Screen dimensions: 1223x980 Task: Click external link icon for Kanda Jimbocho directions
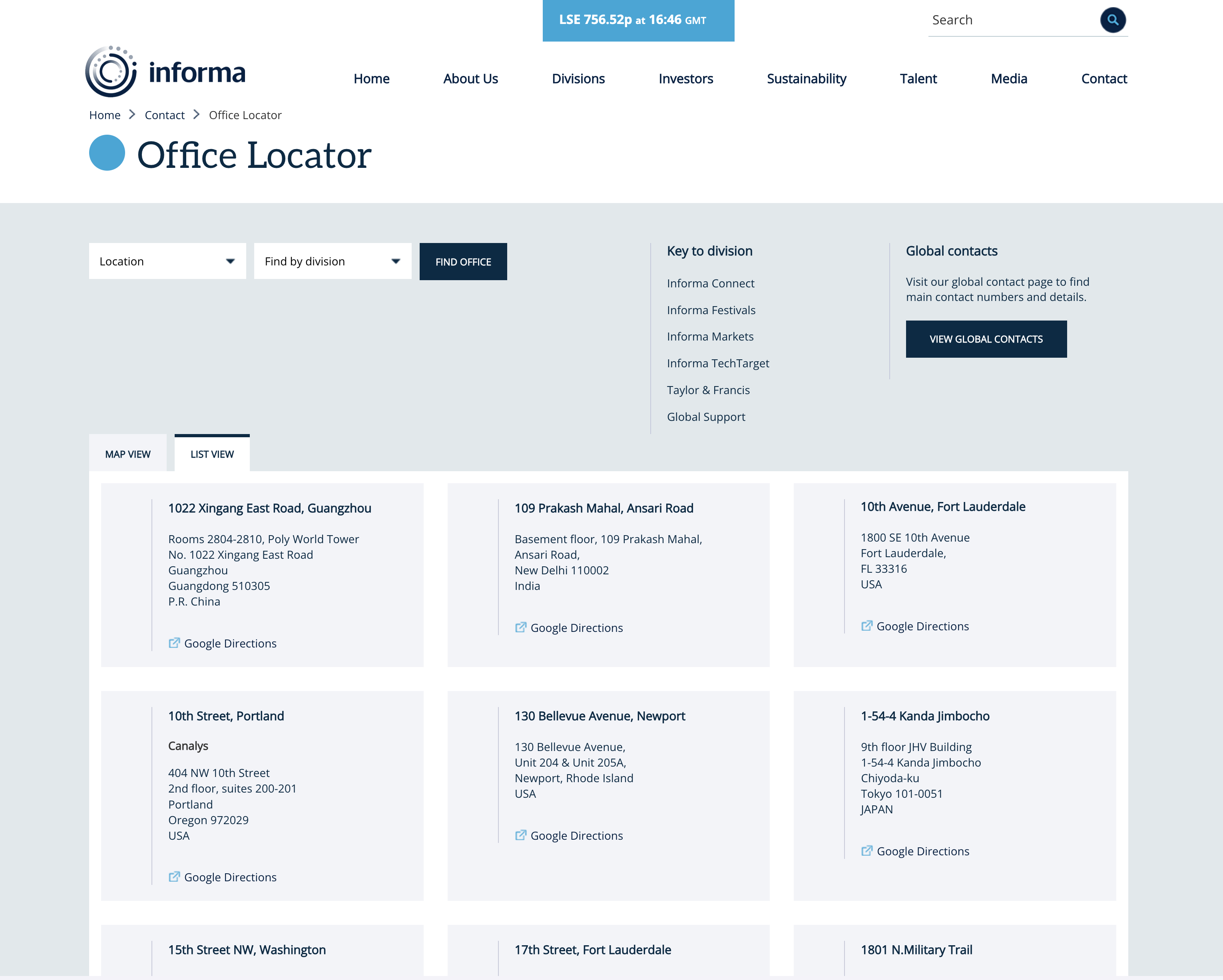click(x=866, y=851)
